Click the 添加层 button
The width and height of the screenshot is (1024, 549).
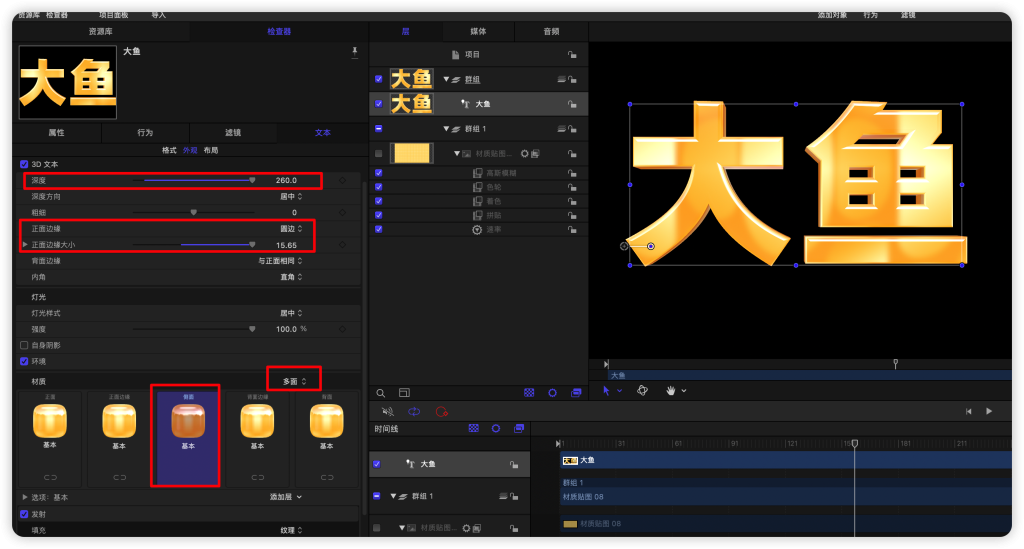click(285, 497)
